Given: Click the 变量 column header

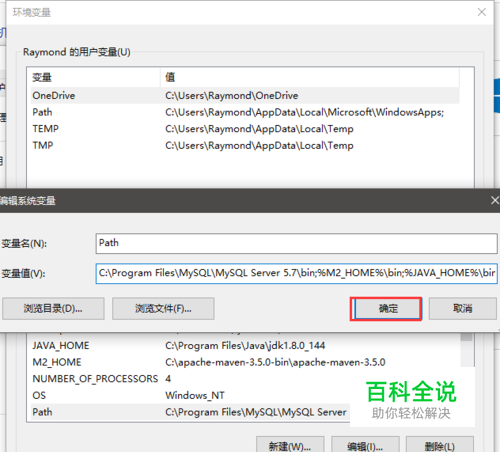Looking at the screenshot, I should pyautogui.click(x=95, y=77).
